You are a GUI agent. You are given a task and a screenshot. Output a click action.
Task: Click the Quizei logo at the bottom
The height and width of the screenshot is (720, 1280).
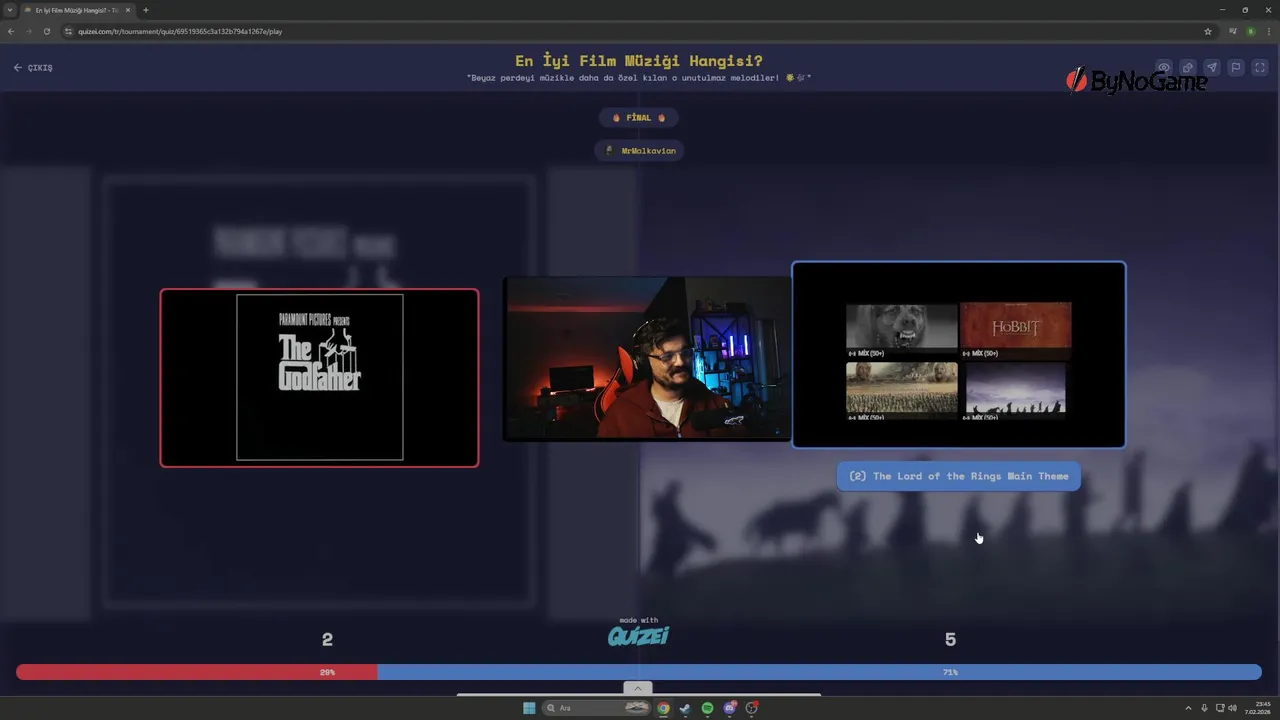pyautogui.click(x=638, y=635)
